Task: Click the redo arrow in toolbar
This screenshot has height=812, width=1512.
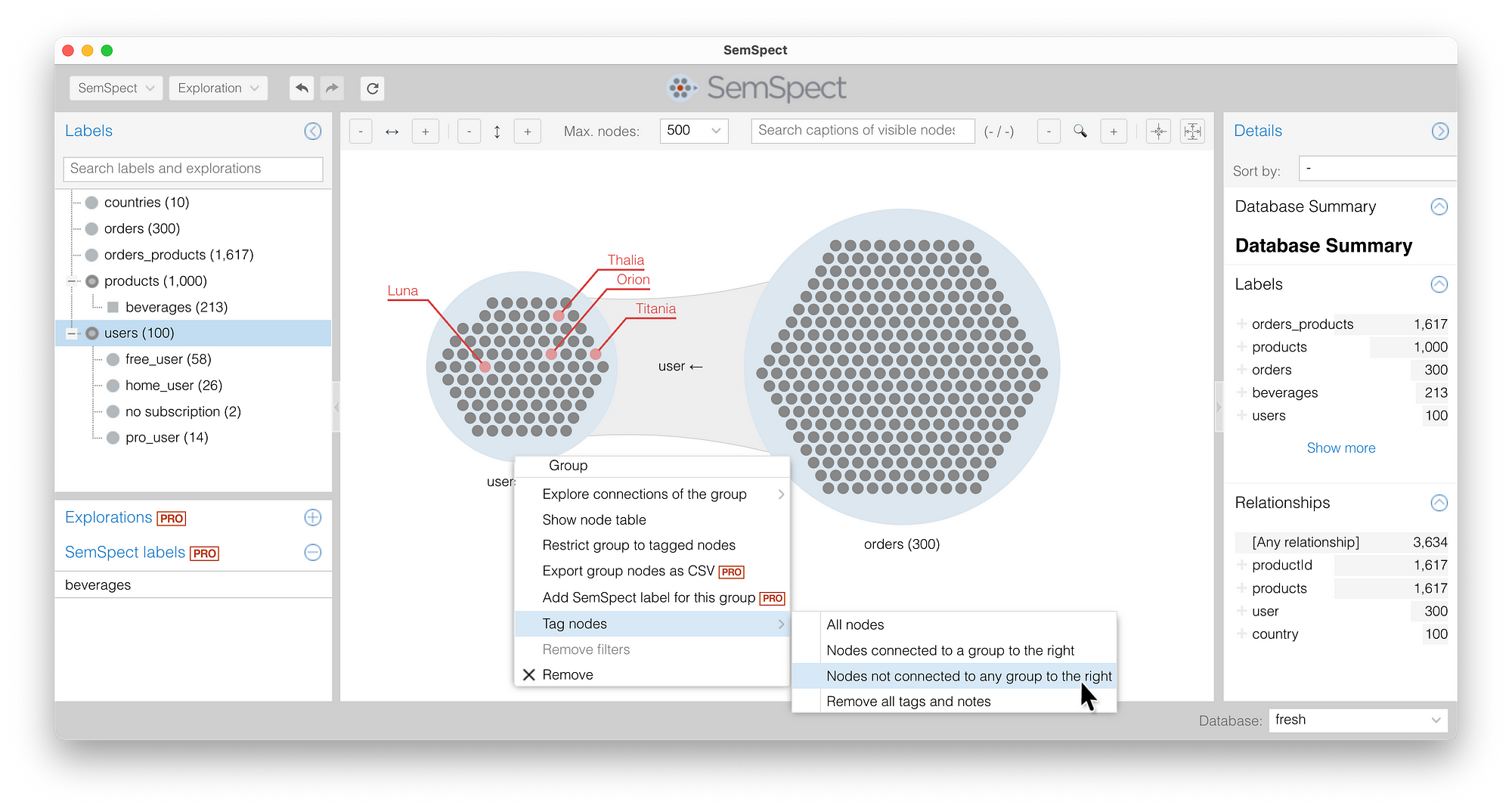Action: [x=332, y=88]
